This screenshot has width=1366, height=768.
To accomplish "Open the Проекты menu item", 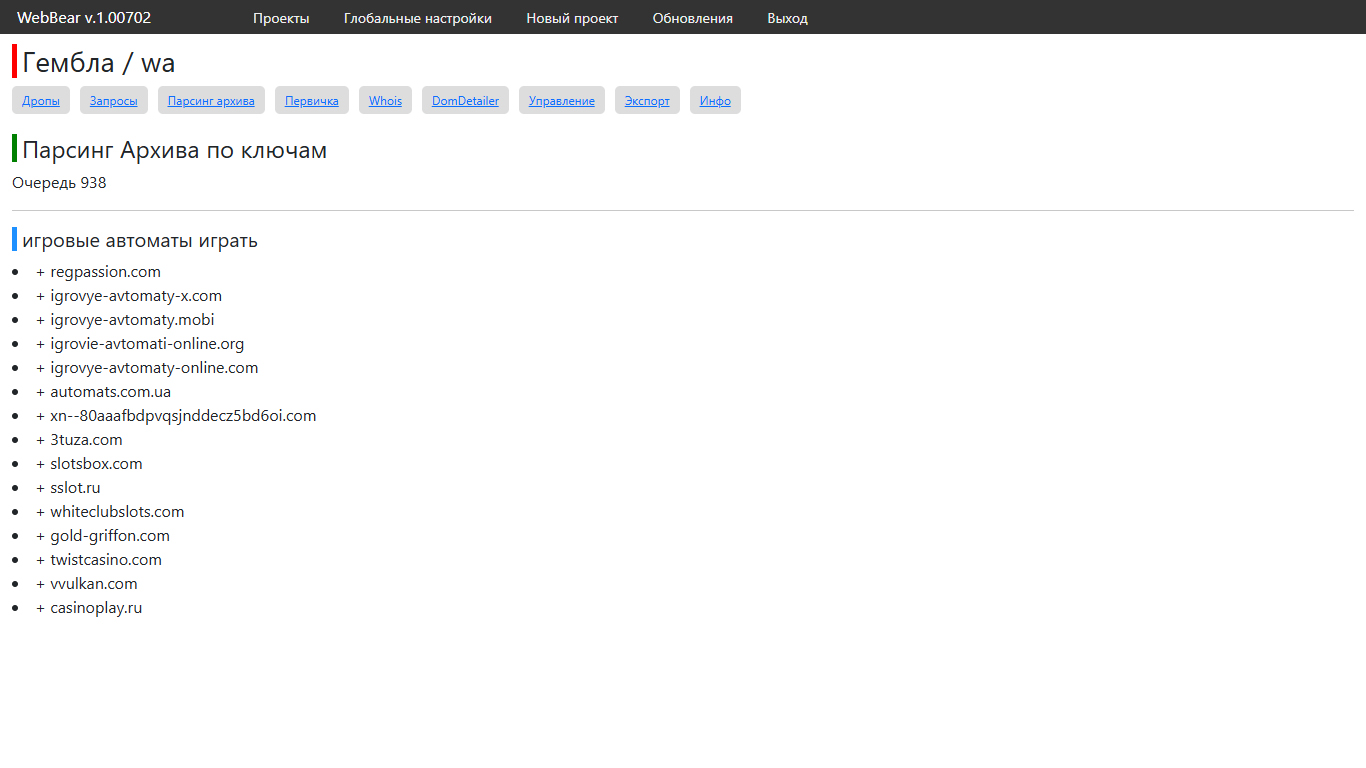I will (281, 18).
